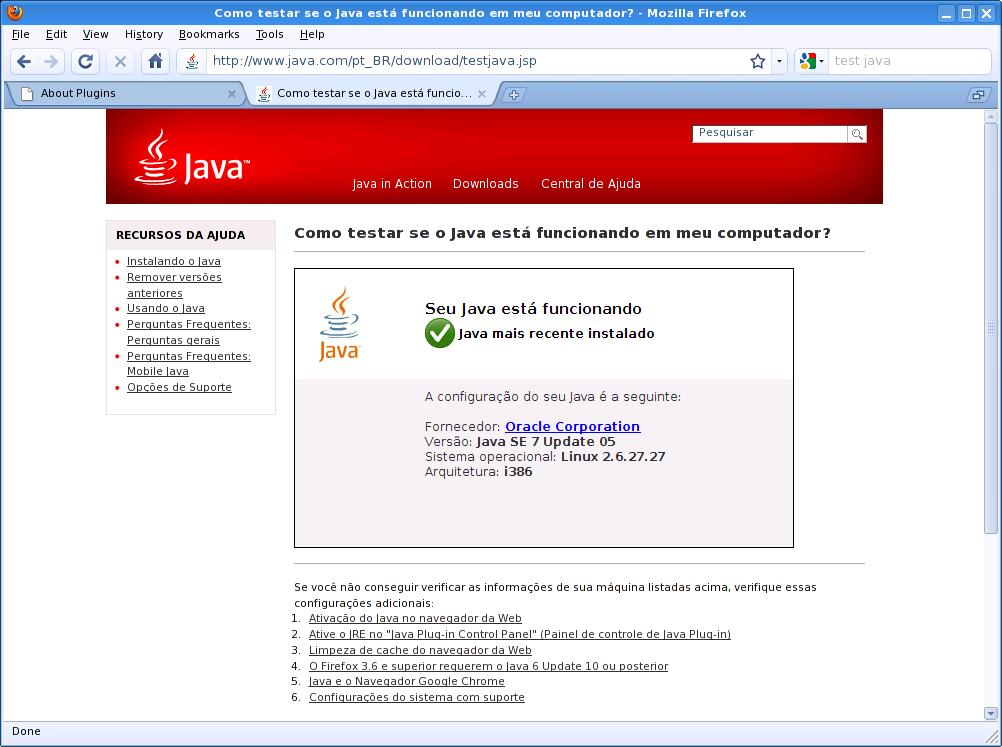Click the URL address field
This screenshot has height=747, width=1002.
click(476, 61)
